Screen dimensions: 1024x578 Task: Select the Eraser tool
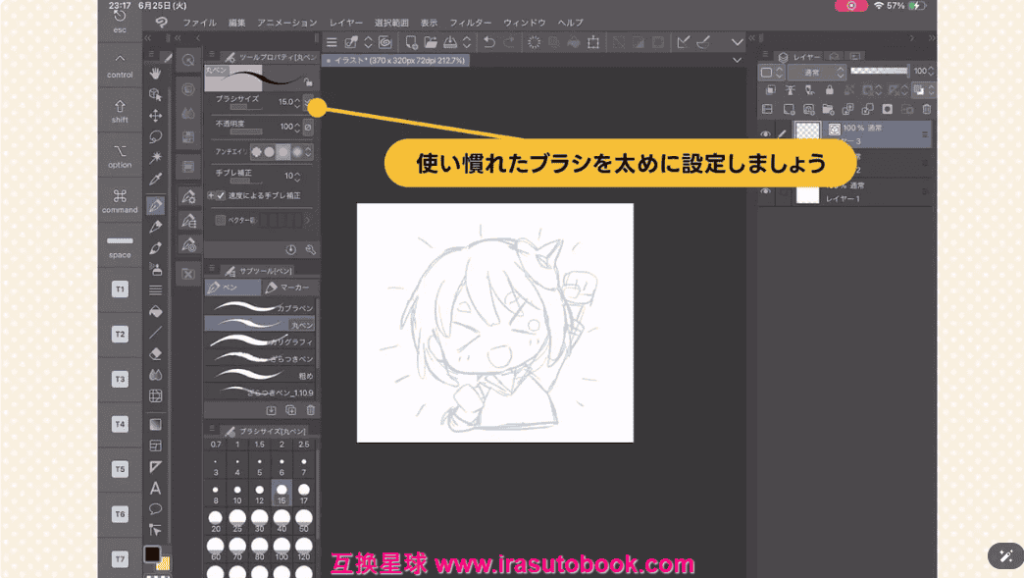pos(155,352)
